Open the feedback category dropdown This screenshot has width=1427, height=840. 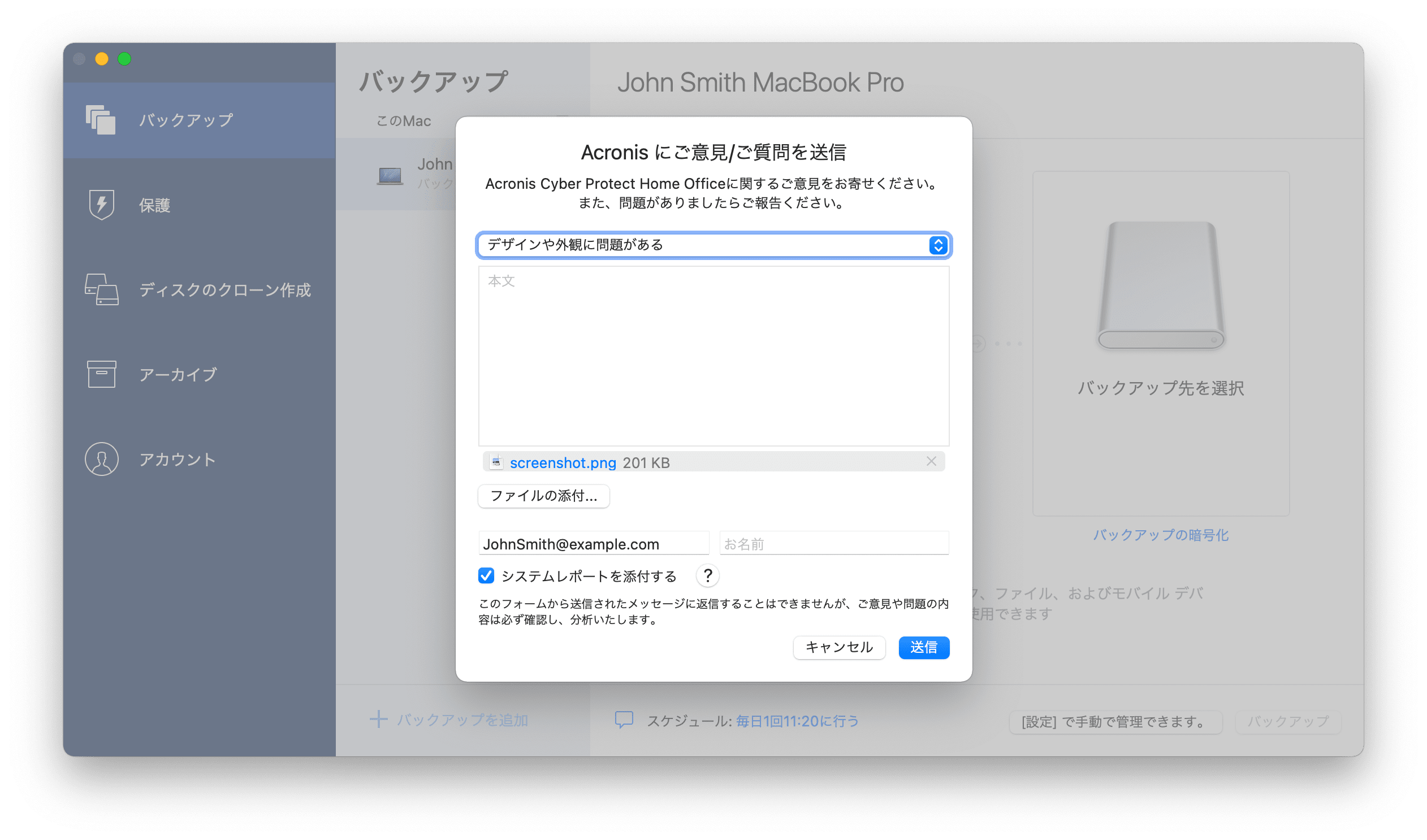[713, 245]
